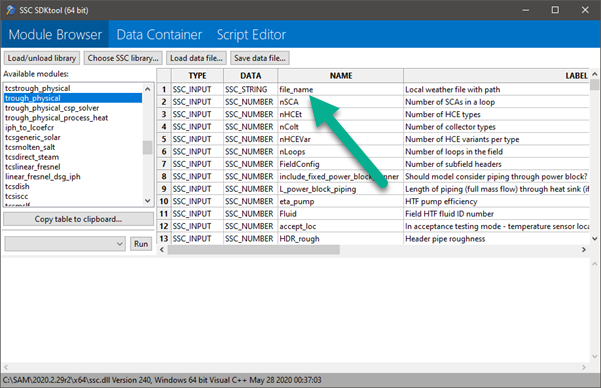Click Fluid name cell

[340, 214]
